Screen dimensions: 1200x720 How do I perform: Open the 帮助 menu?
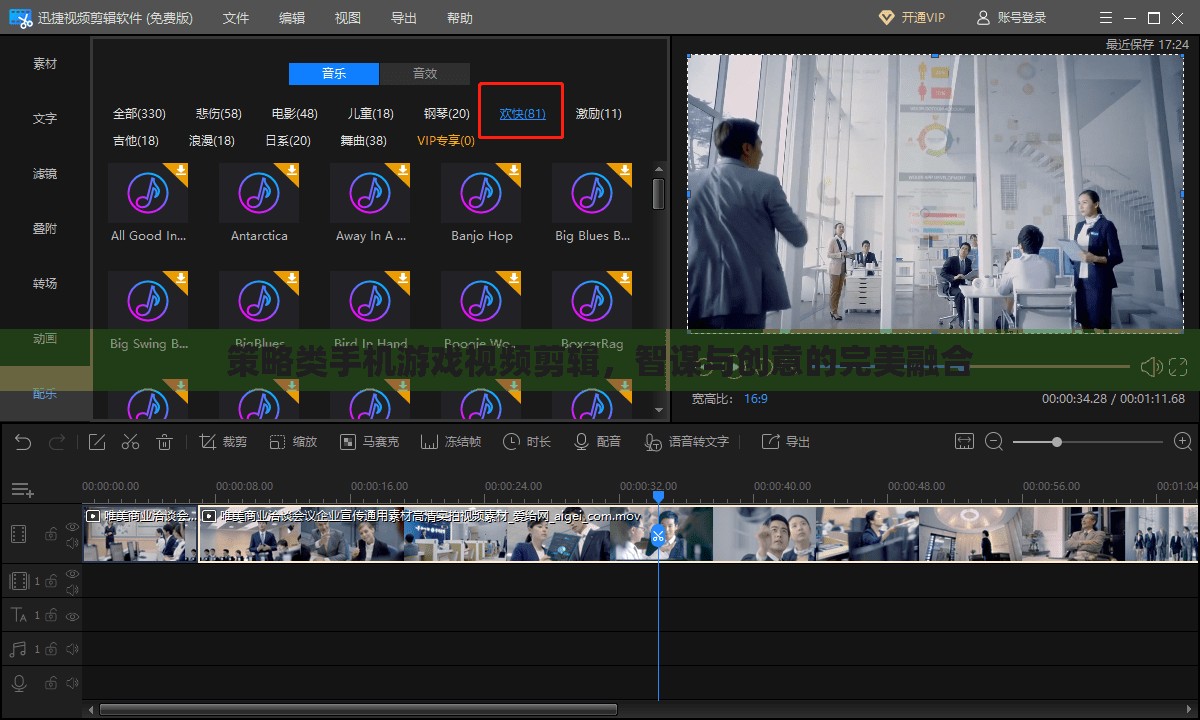point(460,18)
